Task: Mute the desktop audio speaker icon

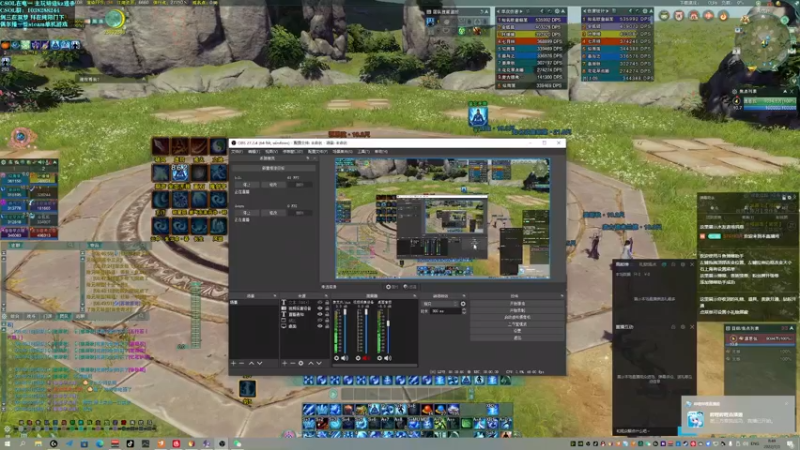Action: pyautogui.click(x=388, y=358)
